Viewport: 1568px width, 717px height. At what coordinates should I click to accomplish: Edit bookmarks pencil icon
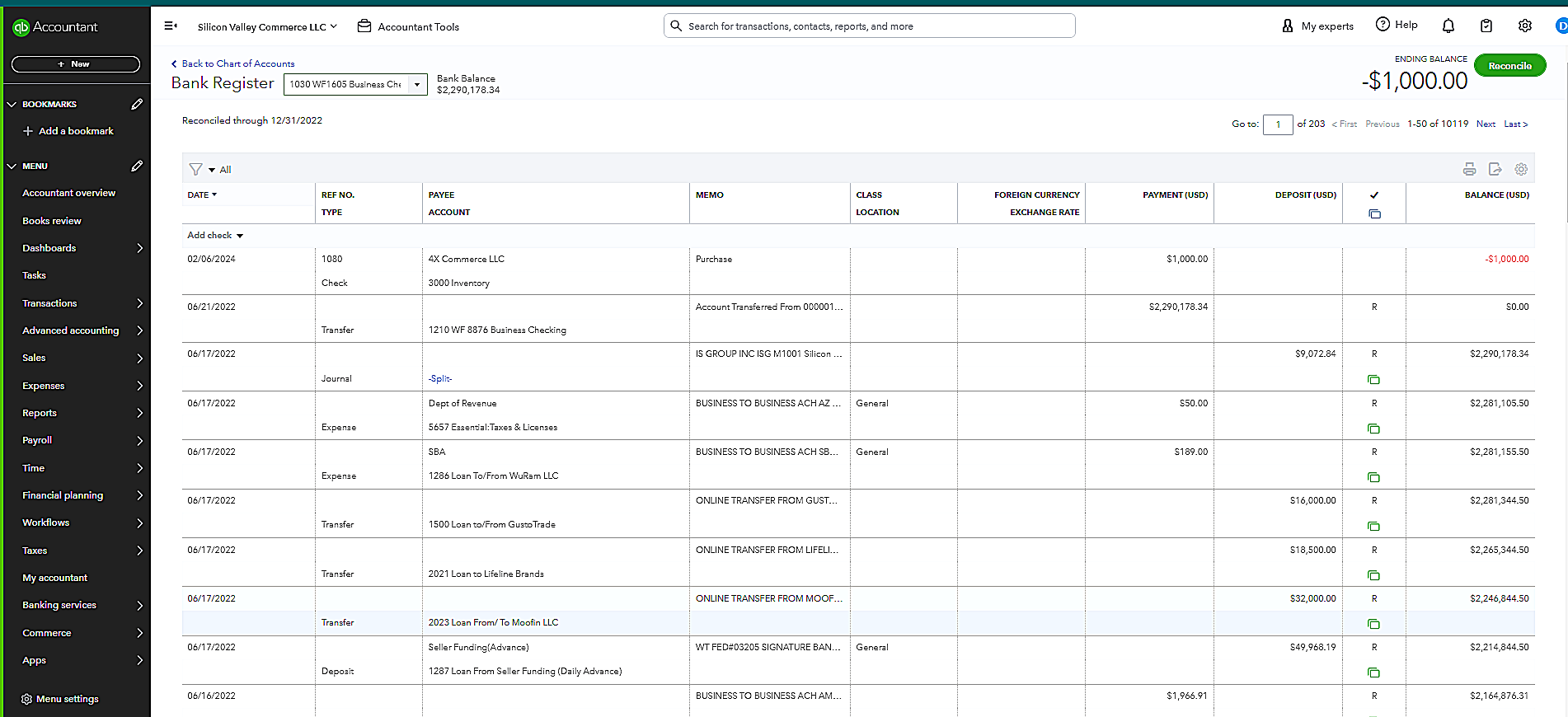pyautogui.click(x=137, y=104)
